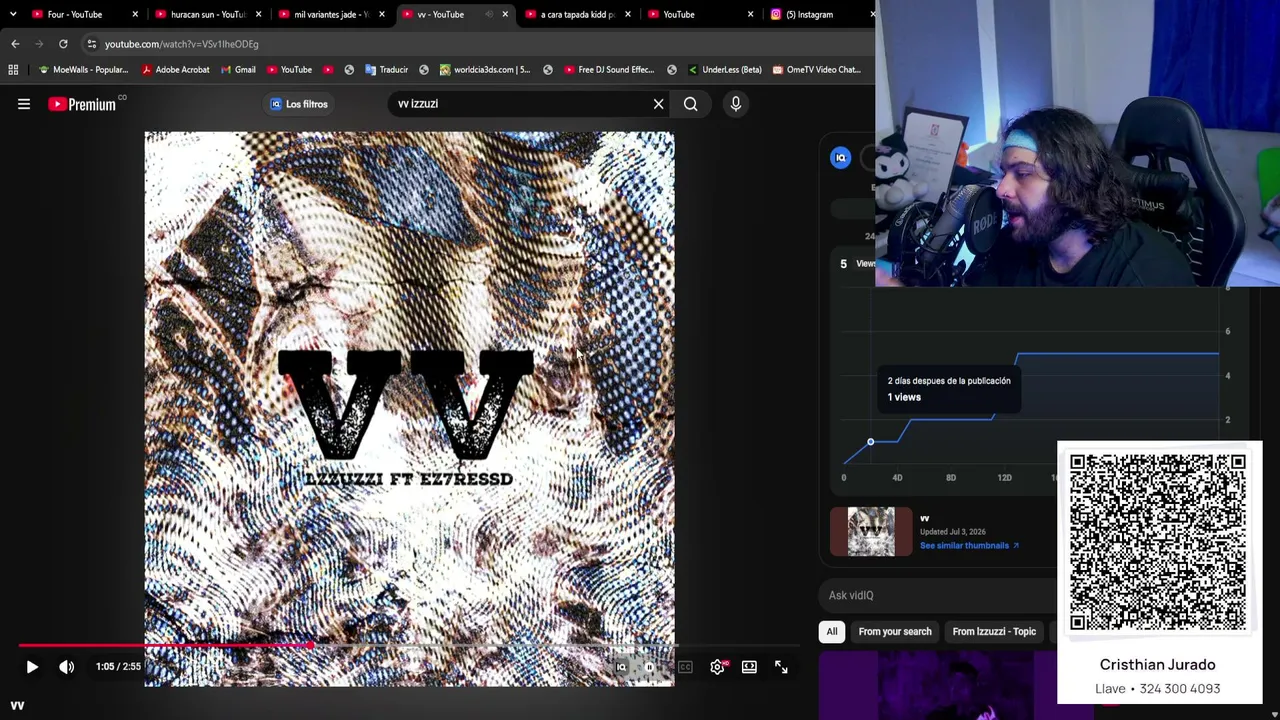Play the paused video

click(32, 667)
